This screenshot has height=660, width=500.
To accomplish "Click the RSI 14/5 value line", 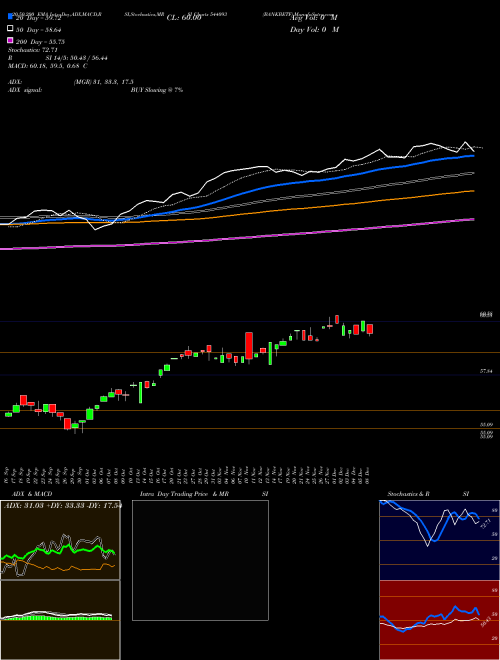I will coord(57,58).
